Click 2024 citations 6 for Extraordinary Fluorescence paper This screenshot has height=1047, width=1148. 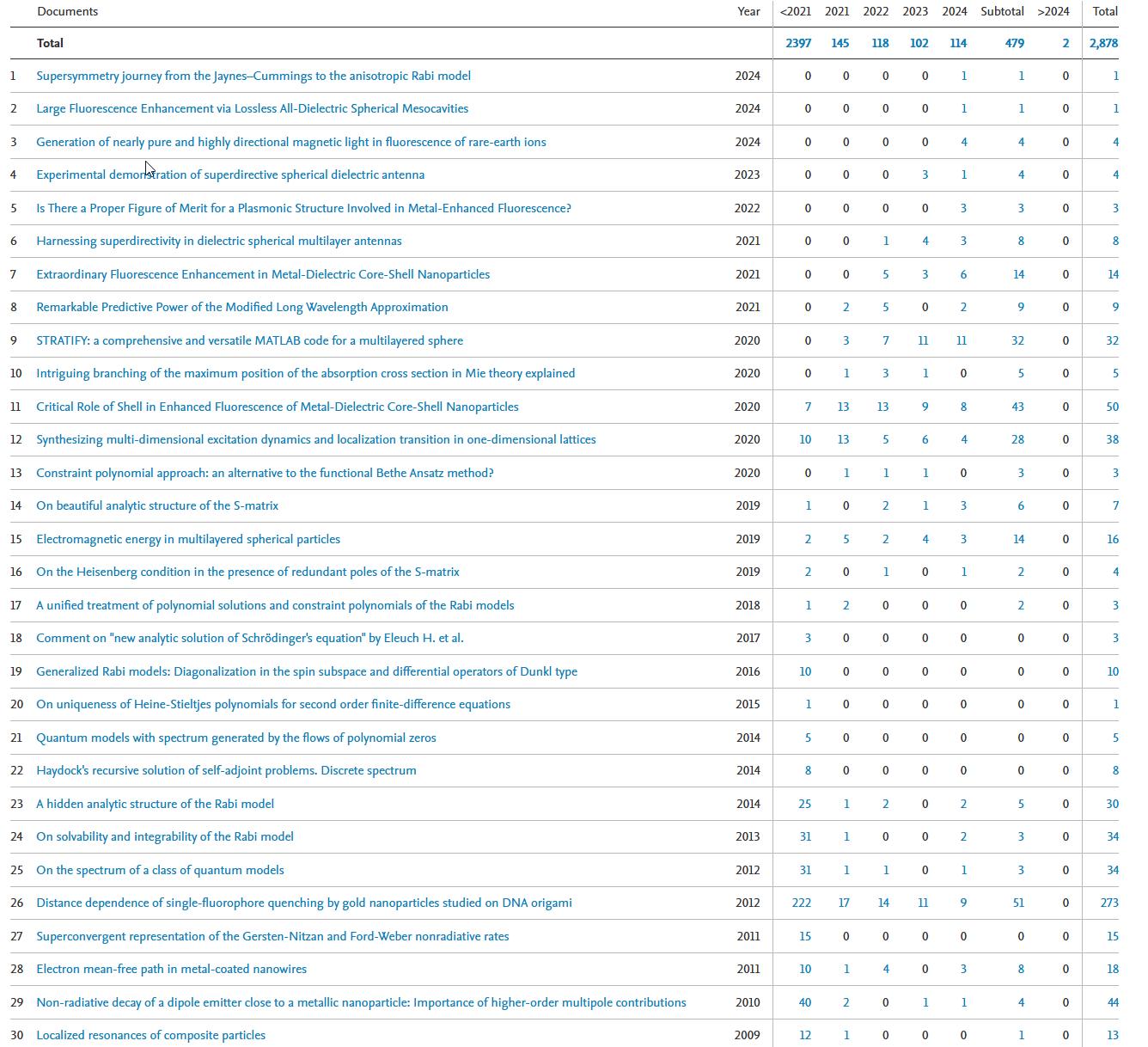pos(963,274)
